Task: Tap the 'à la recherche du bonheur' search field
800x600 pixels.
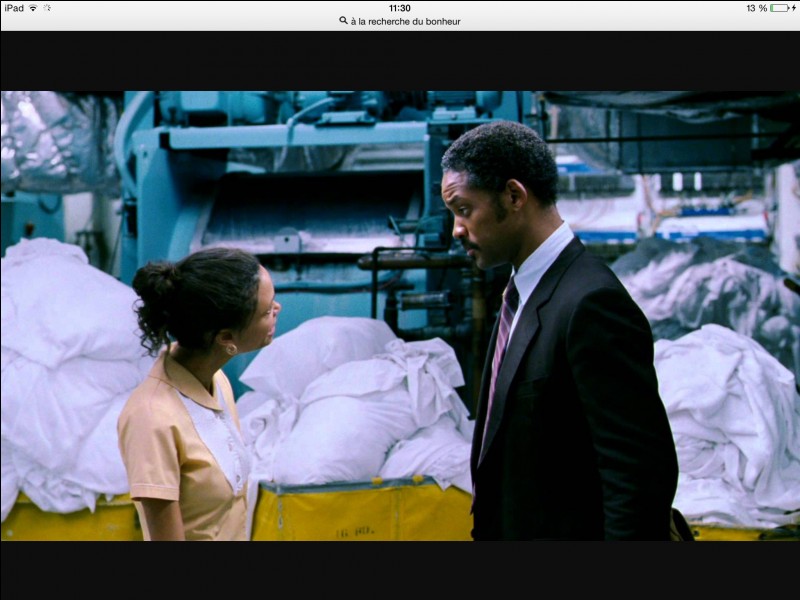Action: tap(400, 21)
